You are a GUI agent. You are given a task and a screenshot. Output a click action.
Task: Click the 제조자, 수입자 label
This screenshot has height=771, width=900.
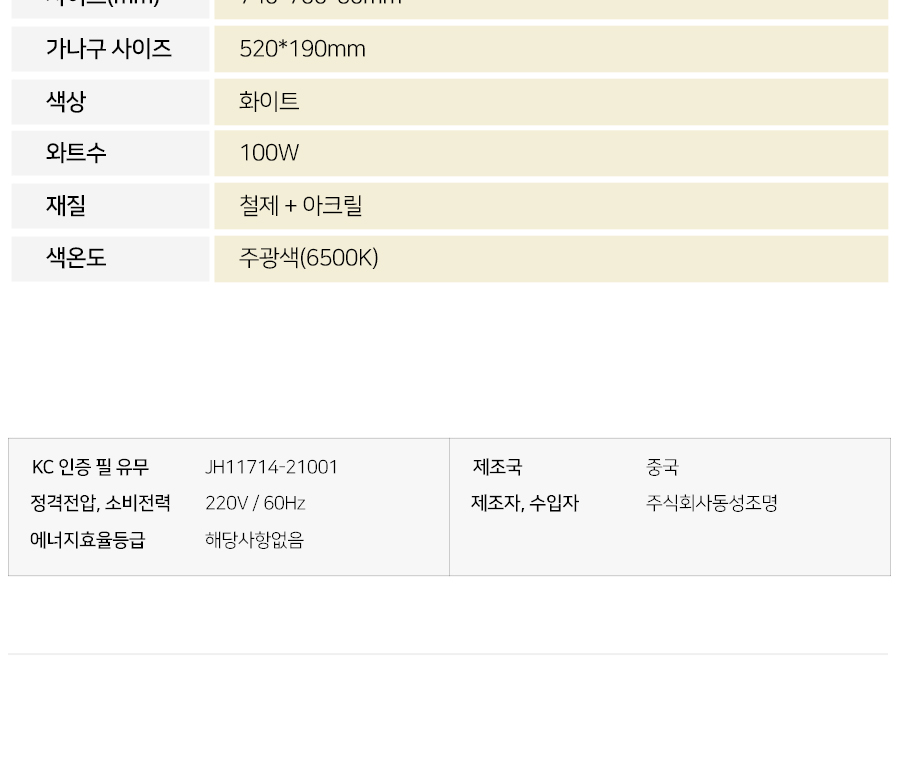(x=525, y=503)
